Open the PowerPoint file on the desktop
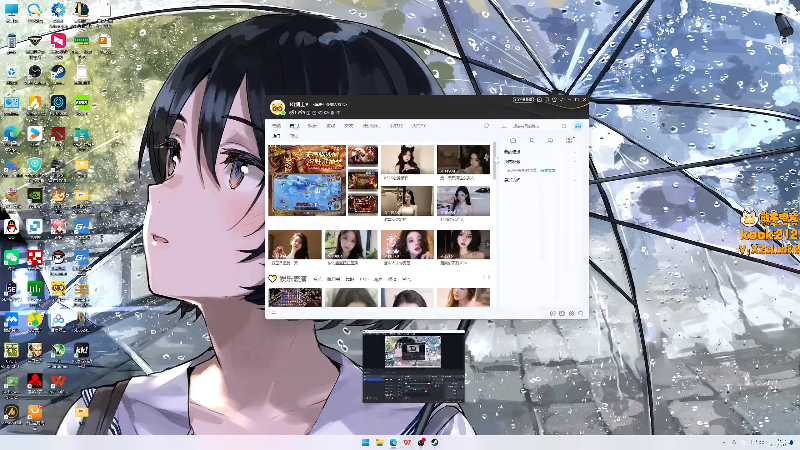 pos(105,41)
